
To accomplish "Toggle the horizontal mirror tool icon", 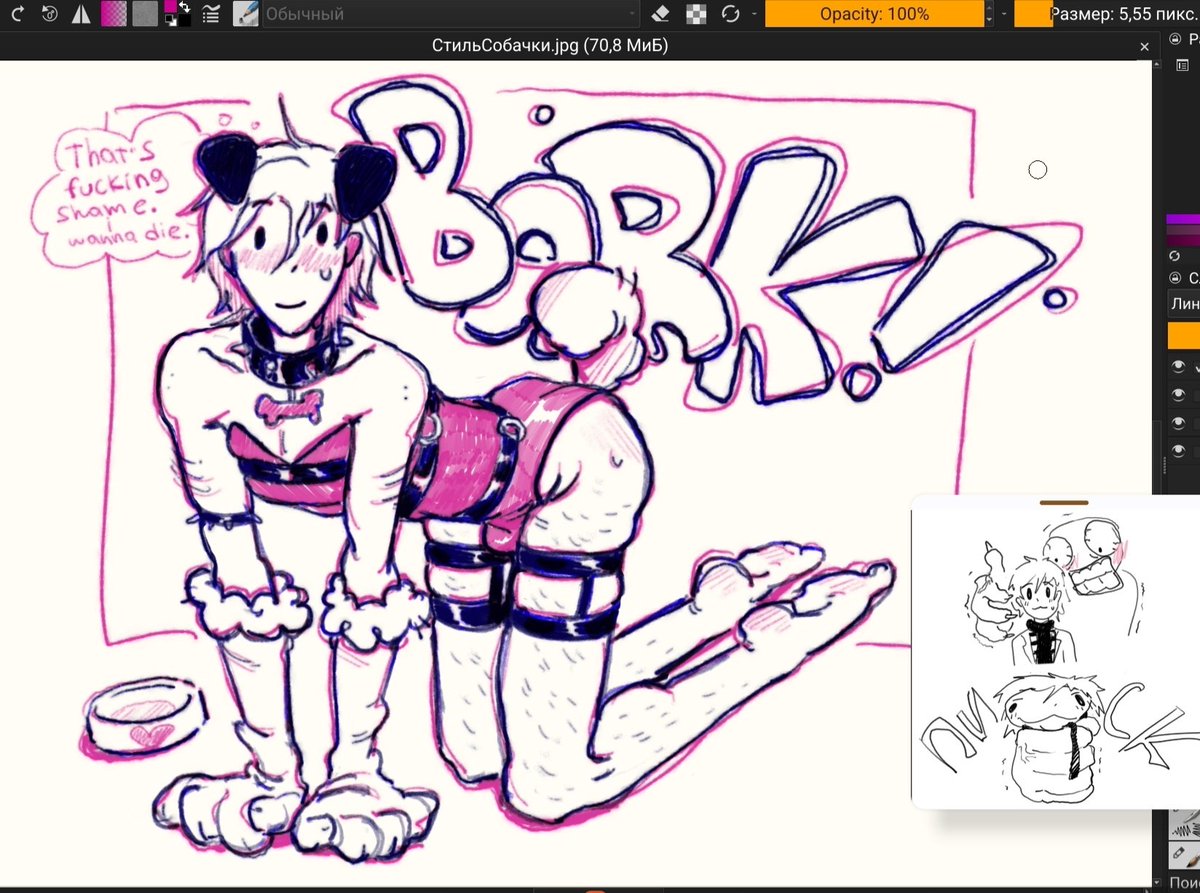I will (83, 14).
